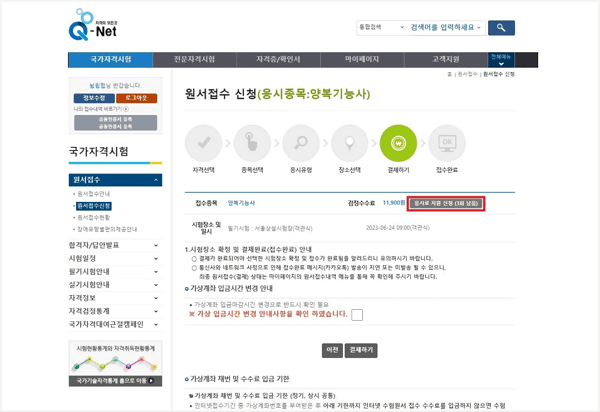Open the 국가자격시험 navigation tab
This screenshot has height=412, width=600.
[111, 60]
